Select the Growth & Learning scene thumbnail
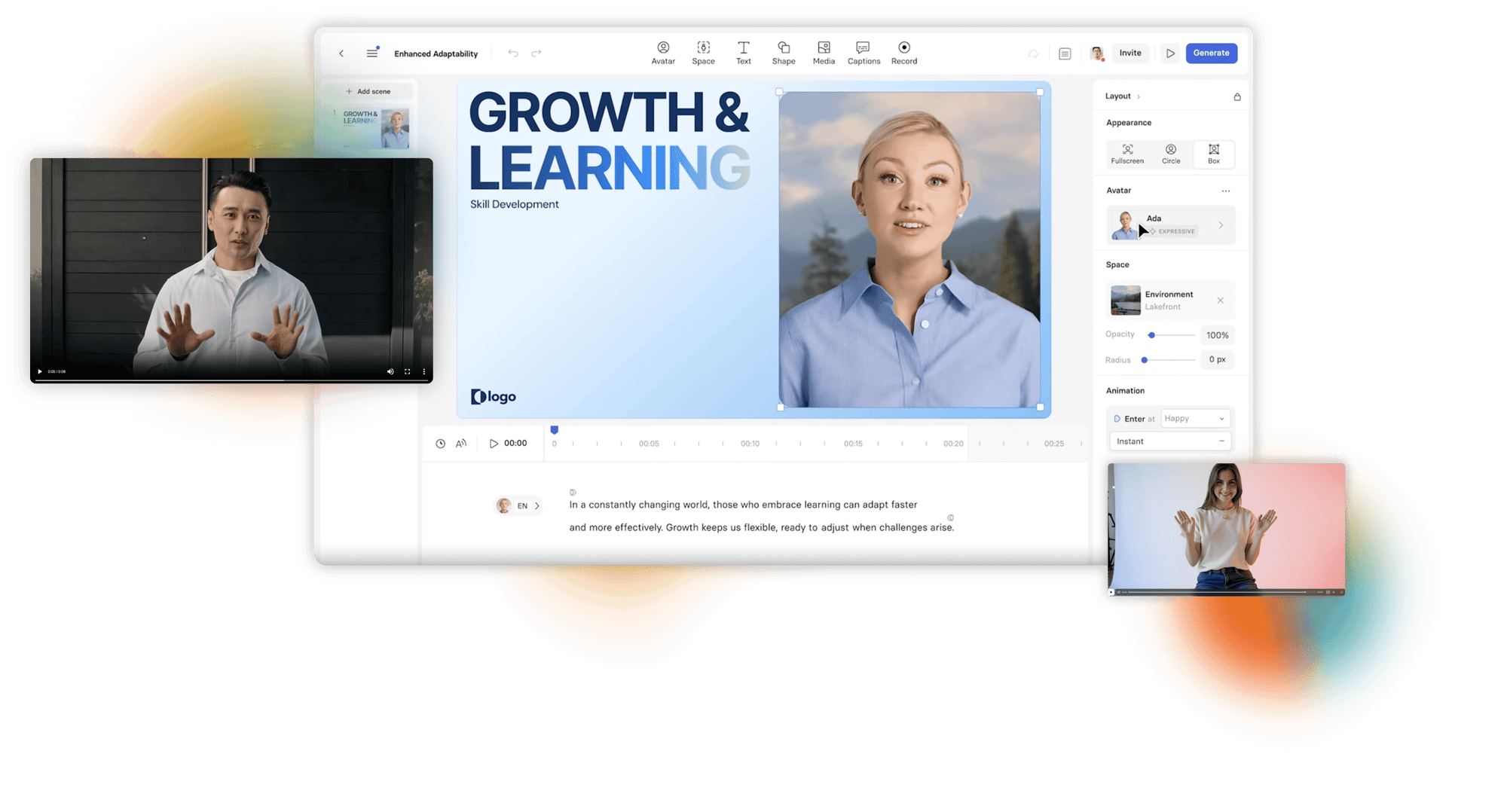1507x812 pixels. coord(375,127)
